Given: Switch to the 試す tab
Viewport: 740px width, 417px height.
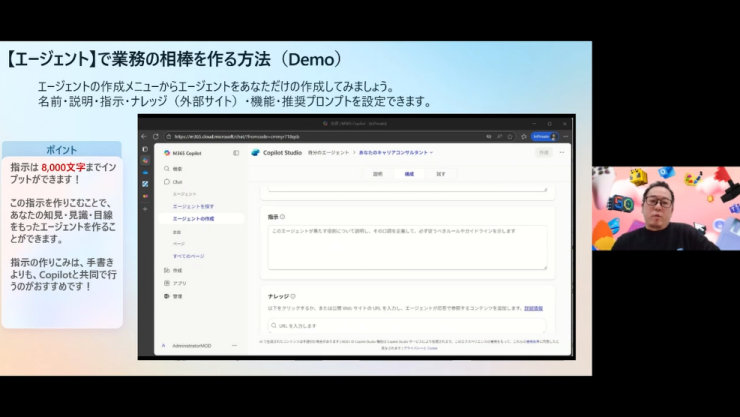Looking at the screenshot, I should coord(440,174).
